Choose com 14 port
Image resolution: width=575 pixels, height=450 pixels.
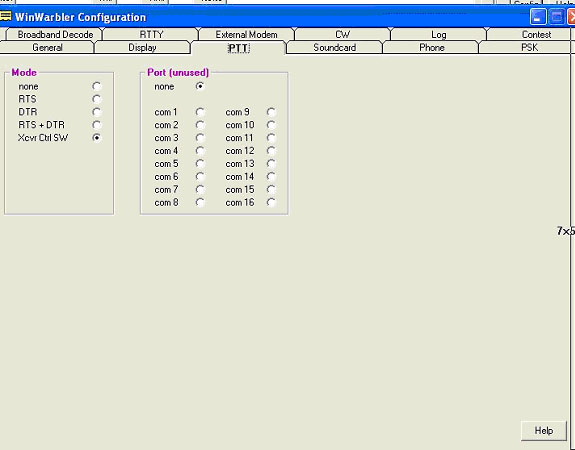(271, 176)
